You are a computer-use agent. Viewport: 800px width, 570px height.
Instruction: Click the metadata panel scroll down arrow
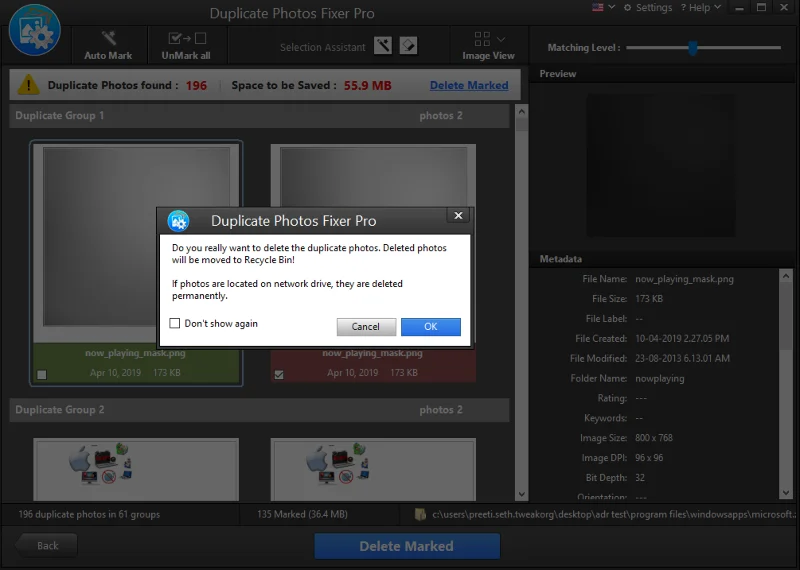pyautogui.click(x=786, y=493)
